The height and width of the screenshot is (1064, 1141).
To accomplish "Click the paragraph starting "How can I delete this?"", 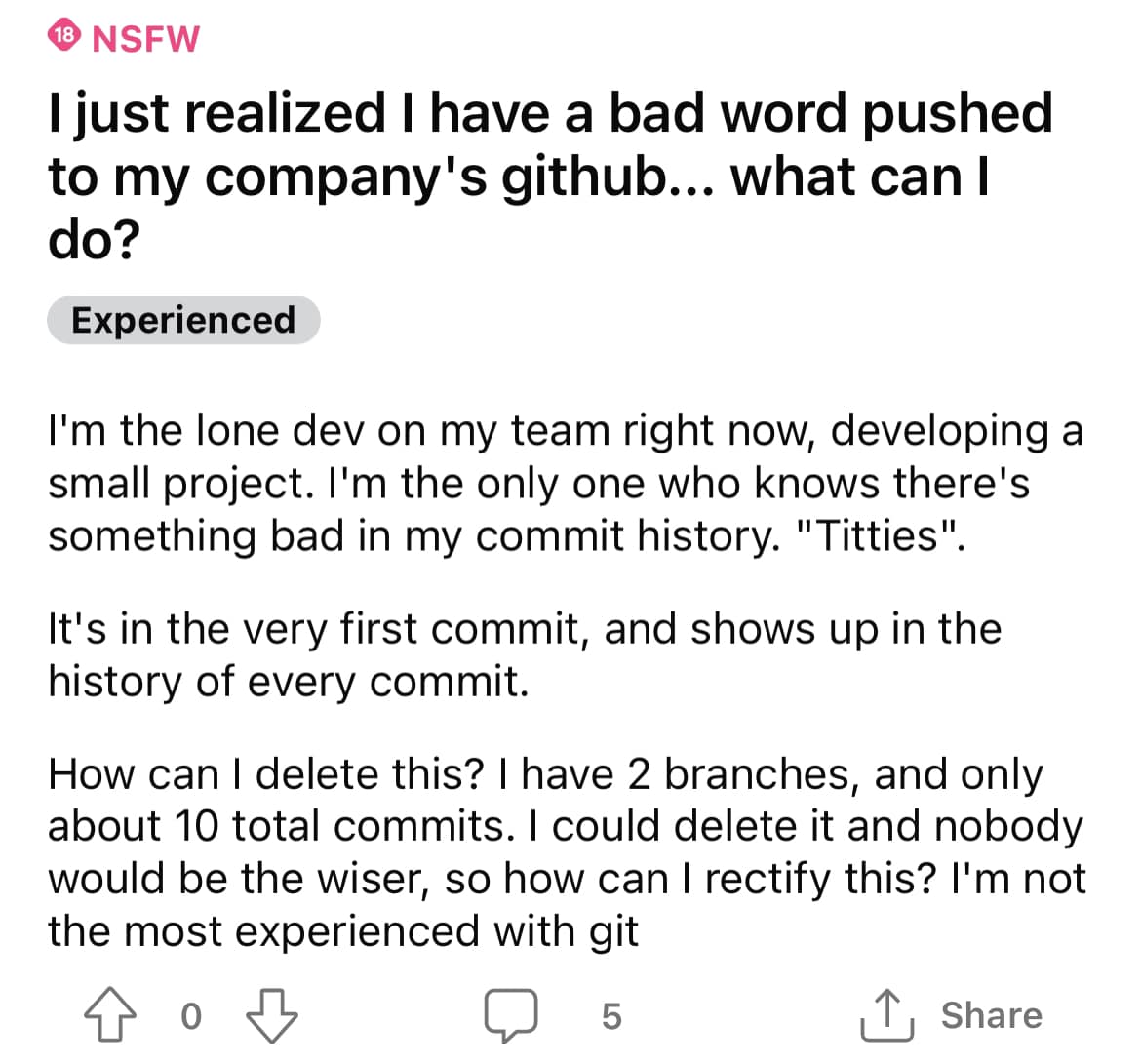I will click(566, 852).
